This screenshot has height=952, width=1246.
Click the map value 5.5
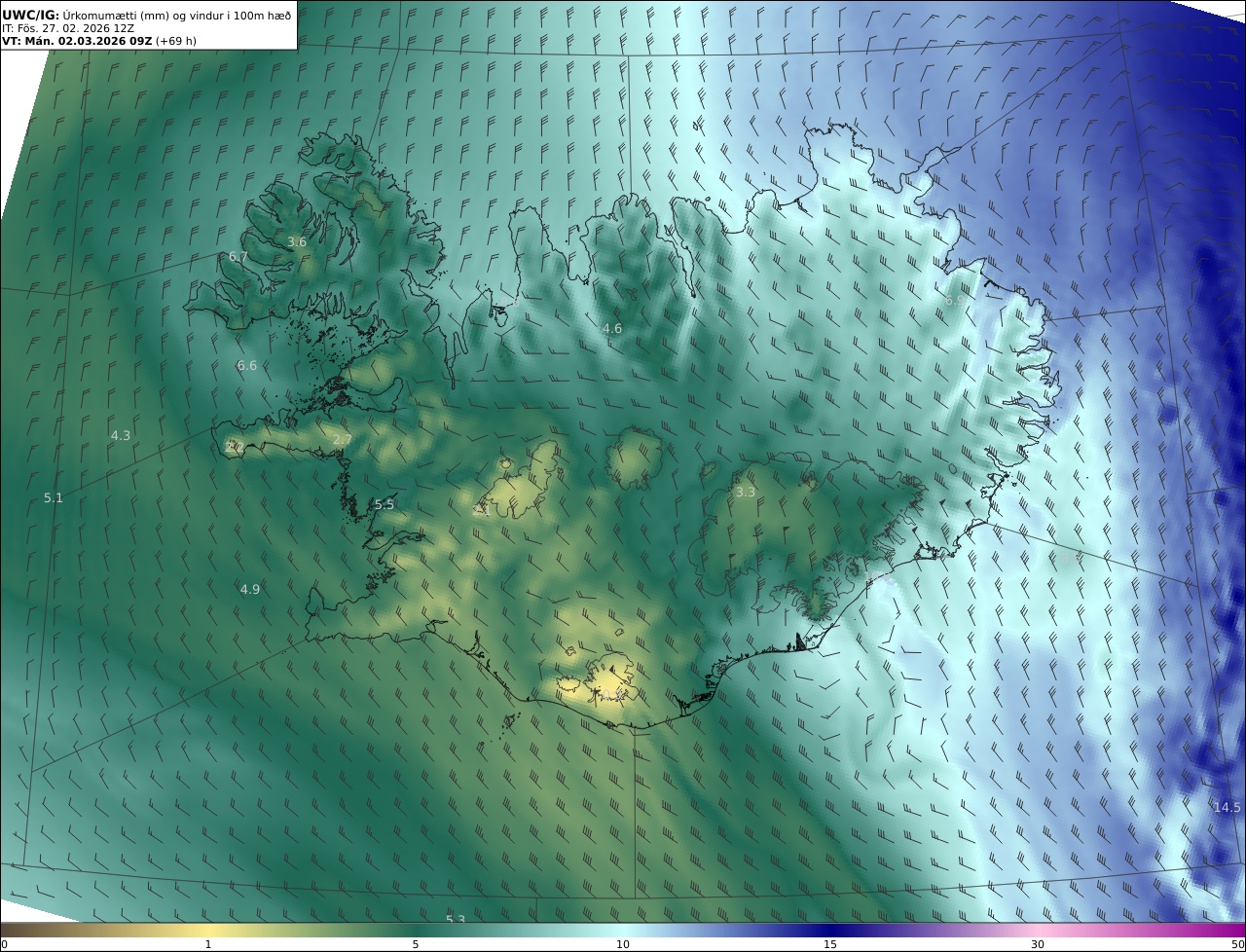click(x=385, y=504)
